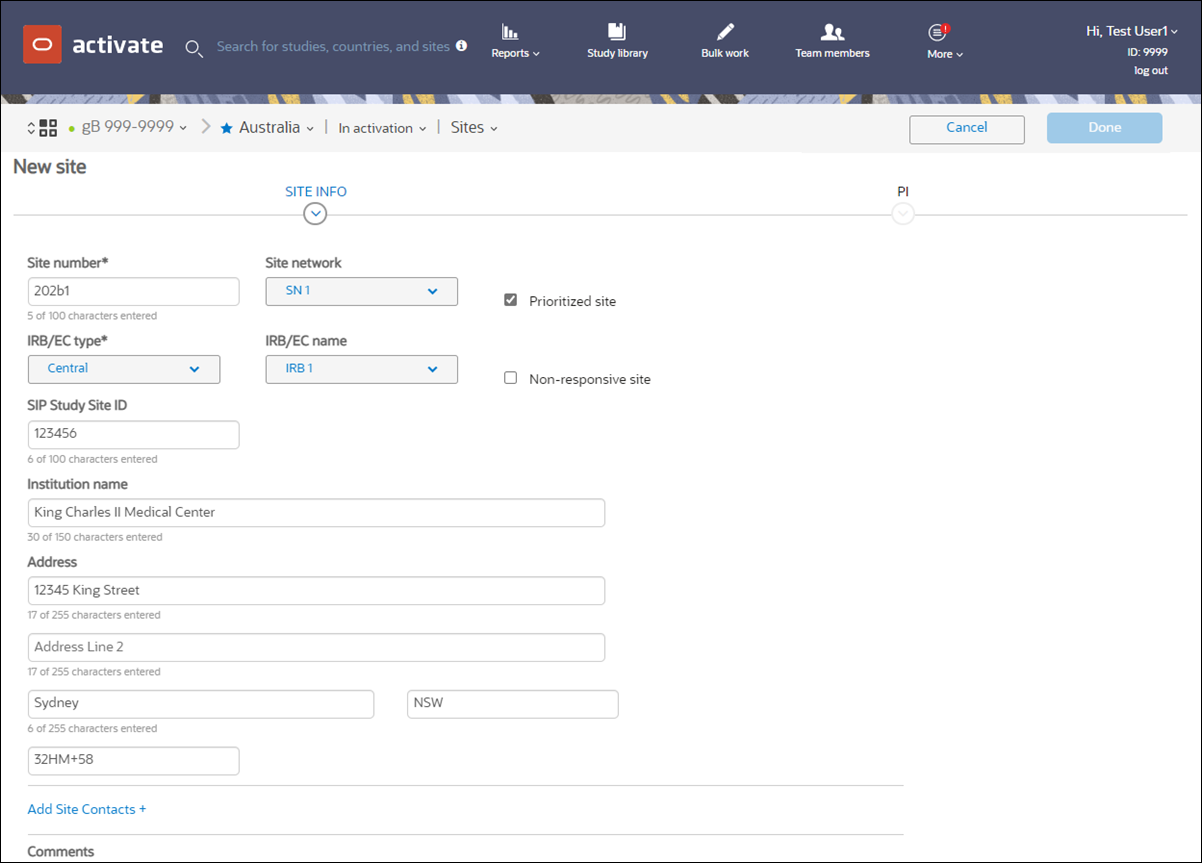Uncheck the Prioritized site checkbox
1202x863 pixels.
pos(510,298)
